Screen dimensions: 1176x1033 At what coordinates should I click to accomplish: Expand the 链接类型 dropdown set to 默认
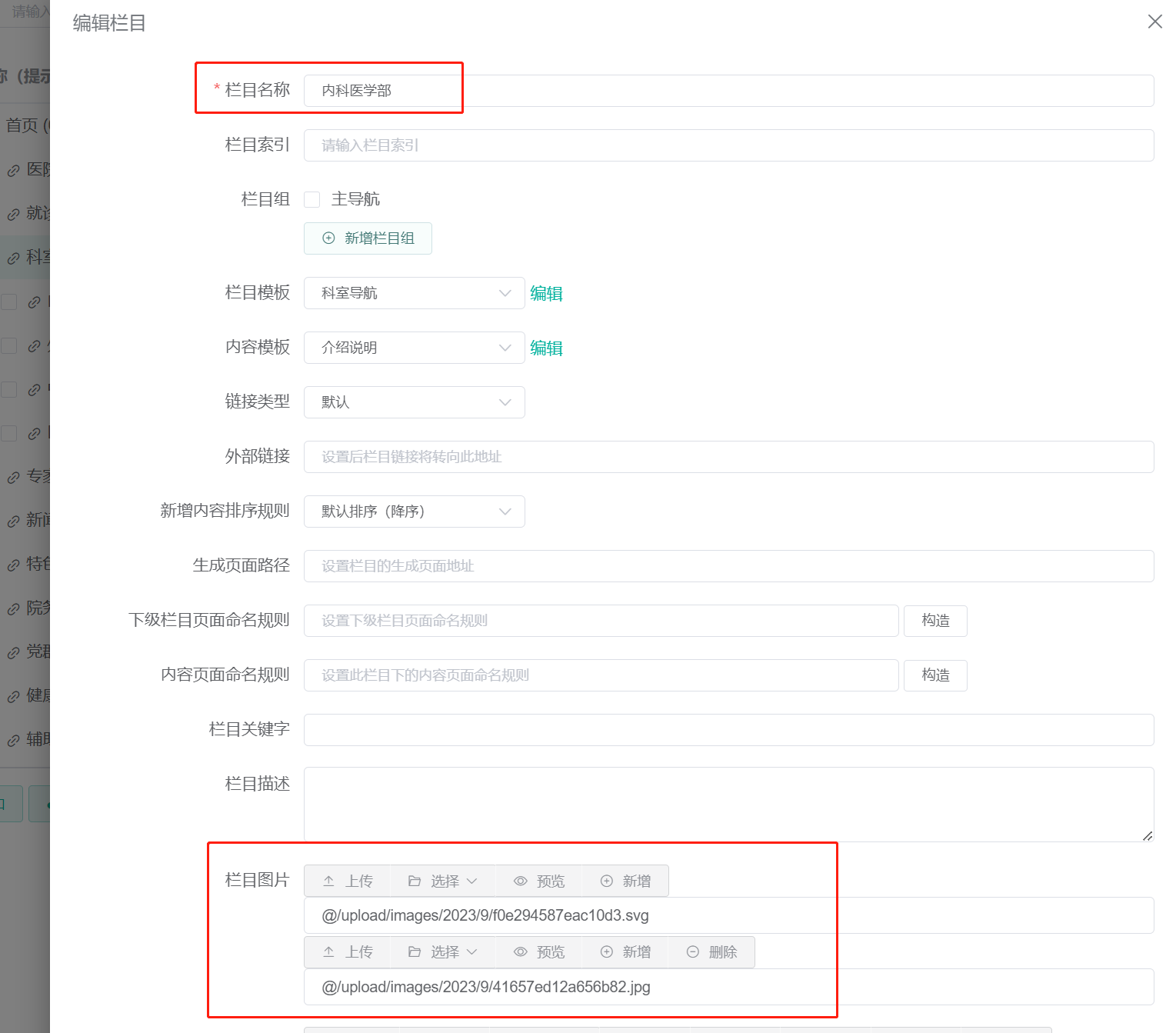click(414, 402)
